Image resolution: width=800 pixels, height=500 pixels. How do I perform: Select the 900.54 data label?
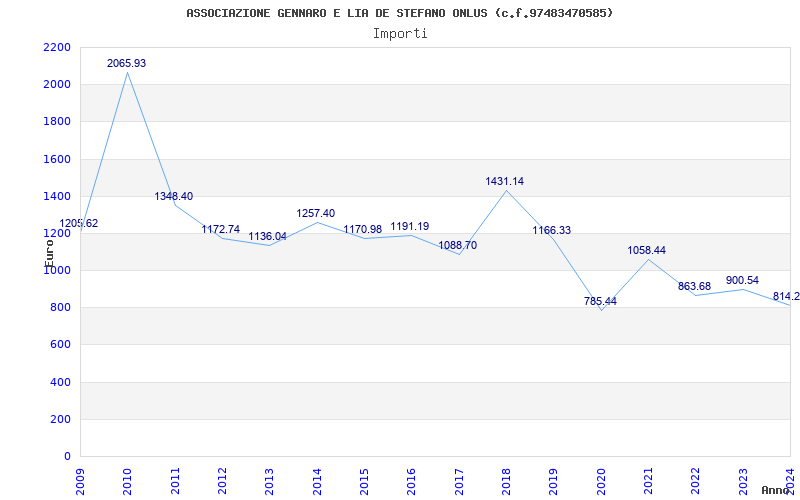point(742,281)
